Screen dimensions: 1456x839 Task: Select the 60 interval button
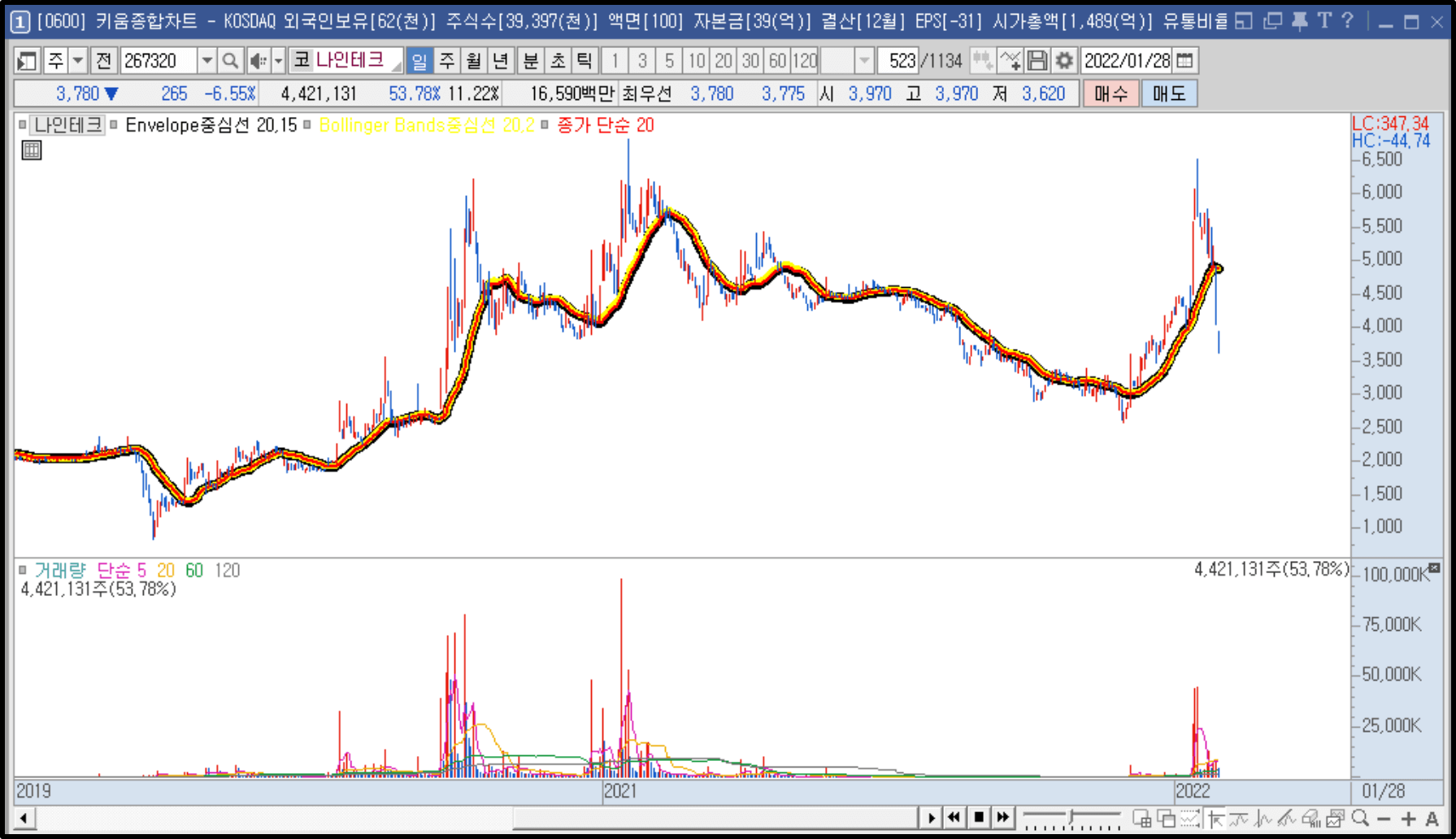pyautogui.click(x=778, y=61)
